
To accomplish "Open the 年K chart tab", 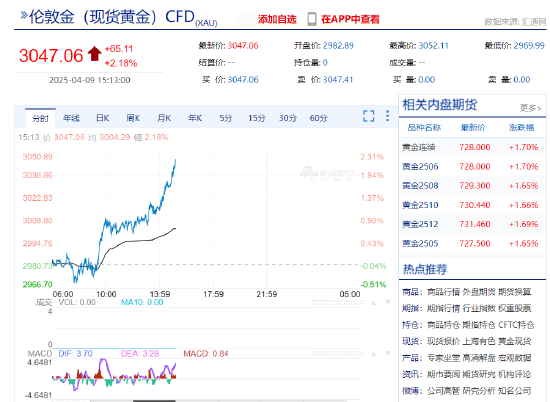I will point(195,118).
